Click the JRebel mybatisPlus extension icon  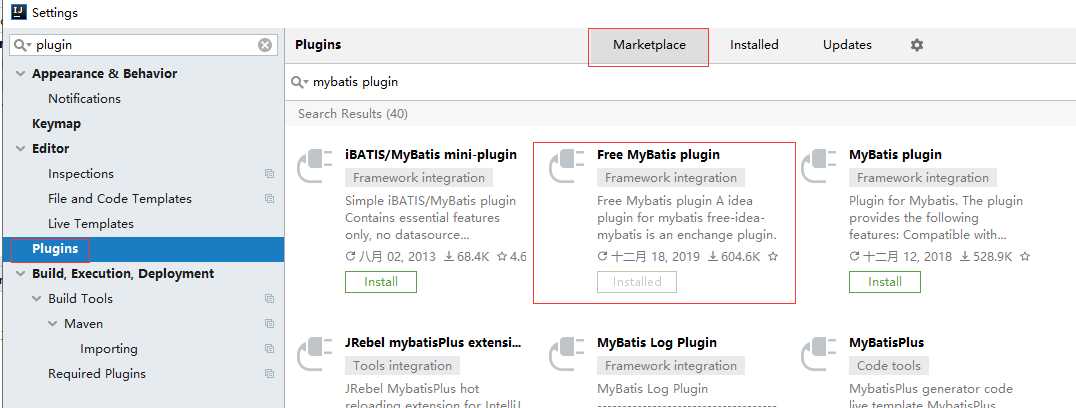tap(315, 355)
